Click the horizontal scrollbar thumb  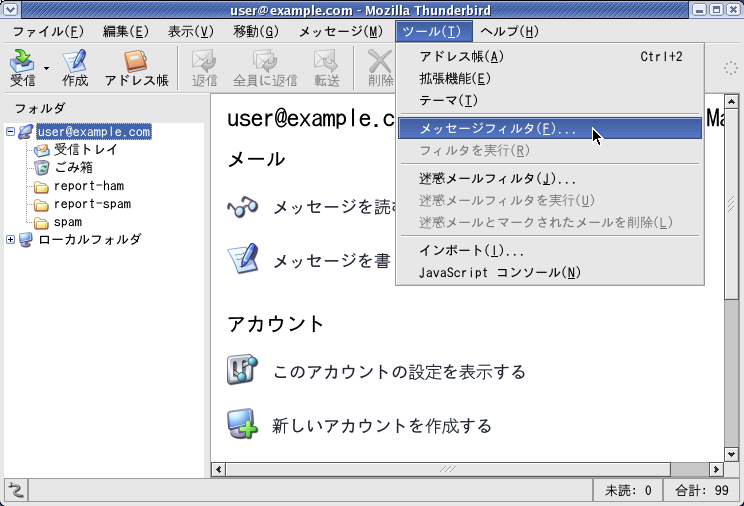(448, 469)
